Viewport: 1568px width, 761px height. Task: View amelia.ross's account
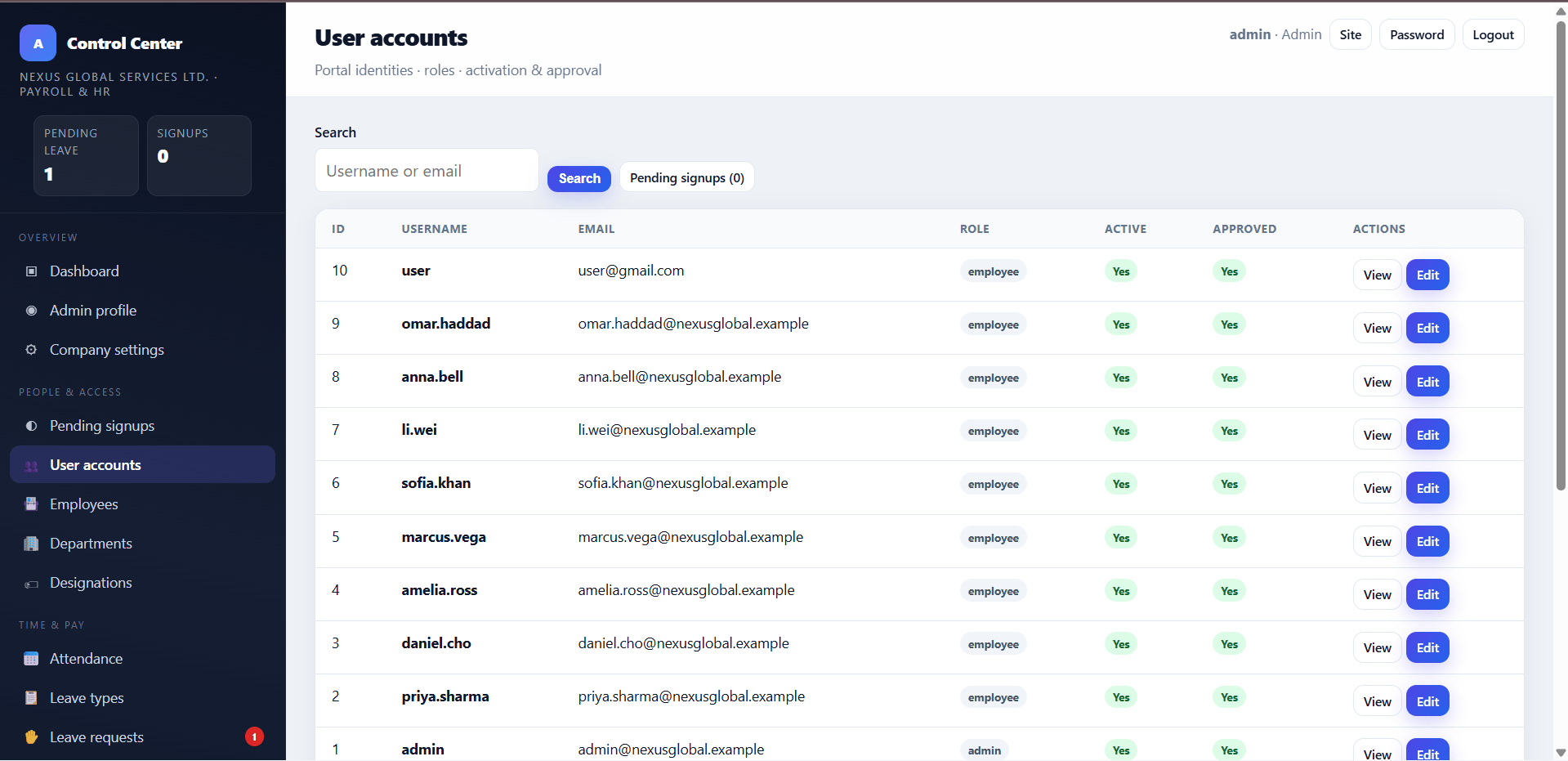[1377, 594]
